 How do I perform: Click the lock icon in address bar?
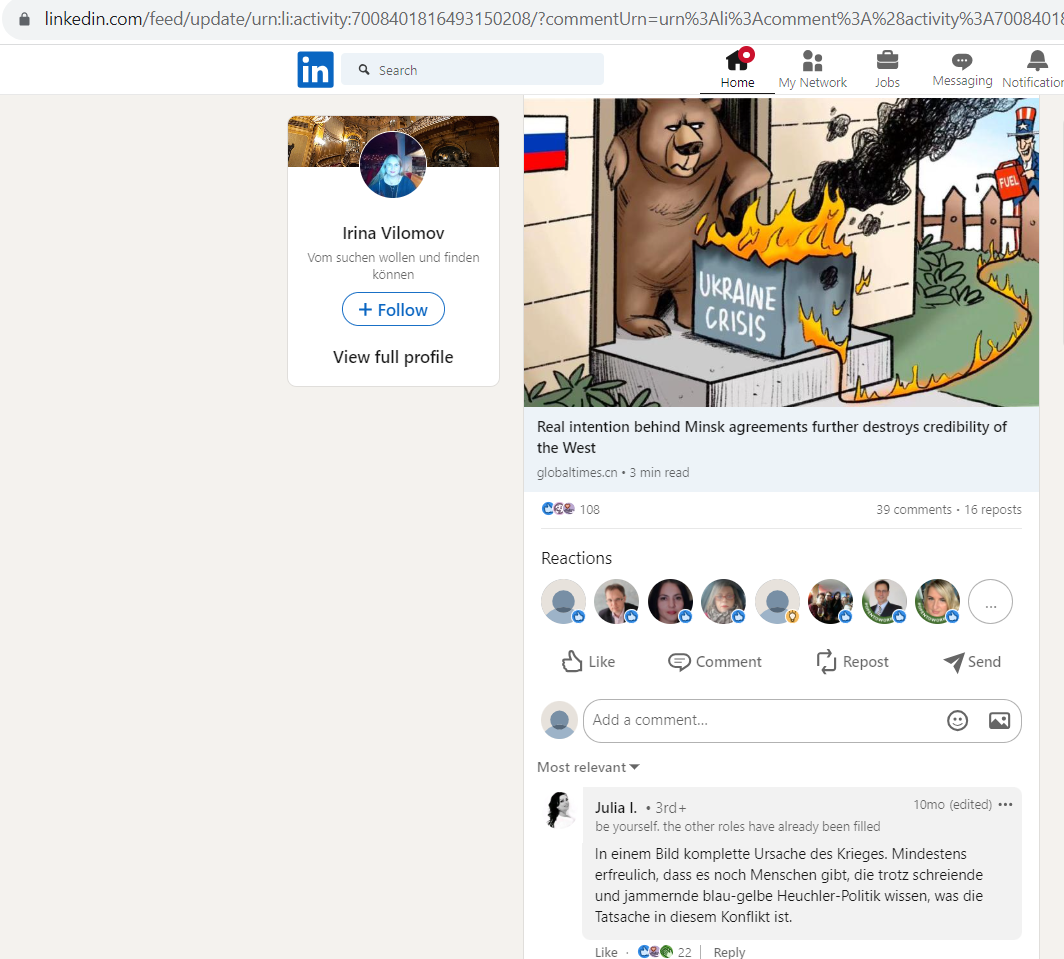click(24, 18)
